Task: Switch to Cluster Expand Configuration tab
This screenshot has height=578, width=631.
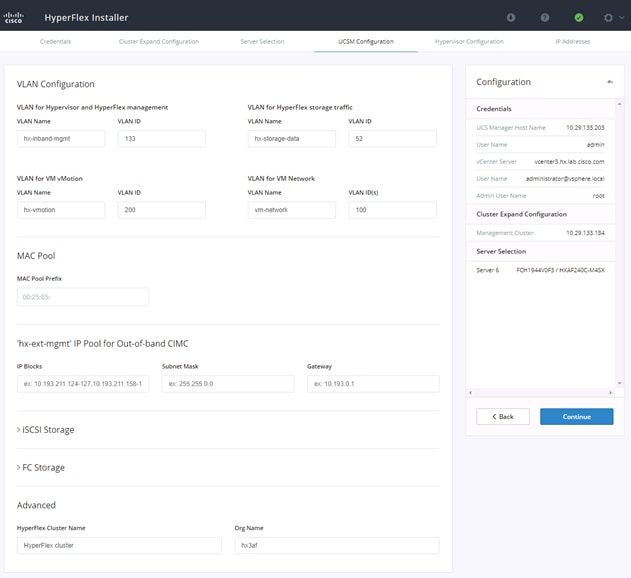Action: click(x=159, y=41)
